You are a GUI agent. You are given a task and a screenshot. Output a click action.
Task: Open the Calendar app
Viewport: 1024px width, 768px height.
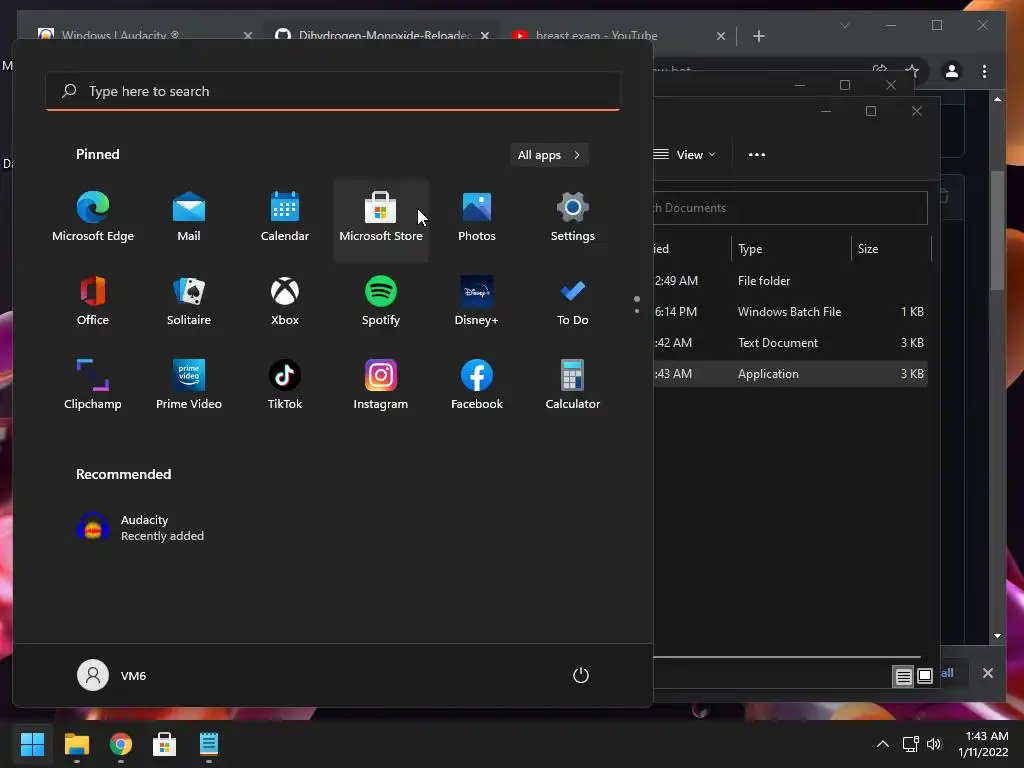pyautogui.click(x=285, y=218)
